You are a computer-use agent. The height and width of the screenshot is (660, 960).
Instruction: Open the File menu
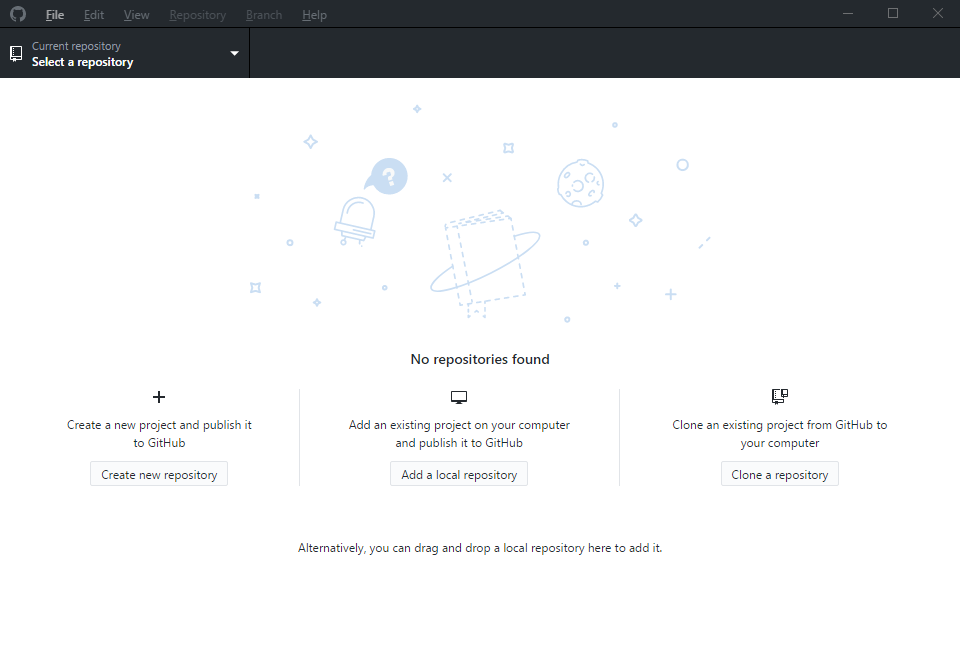pos(54,14)
